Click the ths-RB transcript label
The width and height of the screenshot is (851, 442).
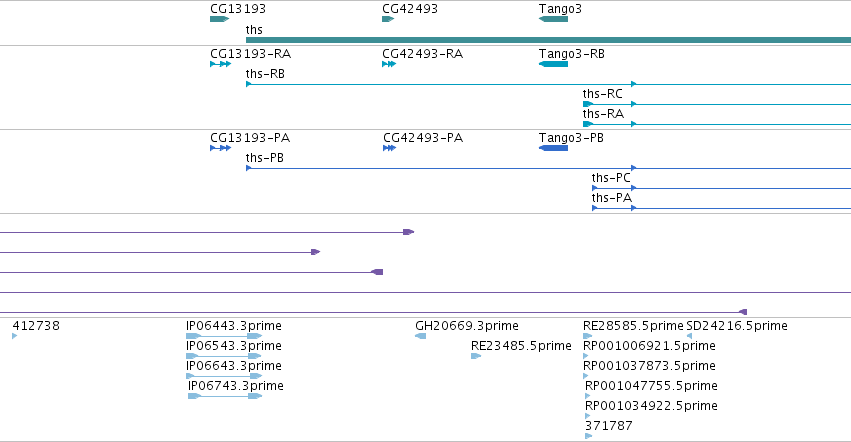click(265, 74)
